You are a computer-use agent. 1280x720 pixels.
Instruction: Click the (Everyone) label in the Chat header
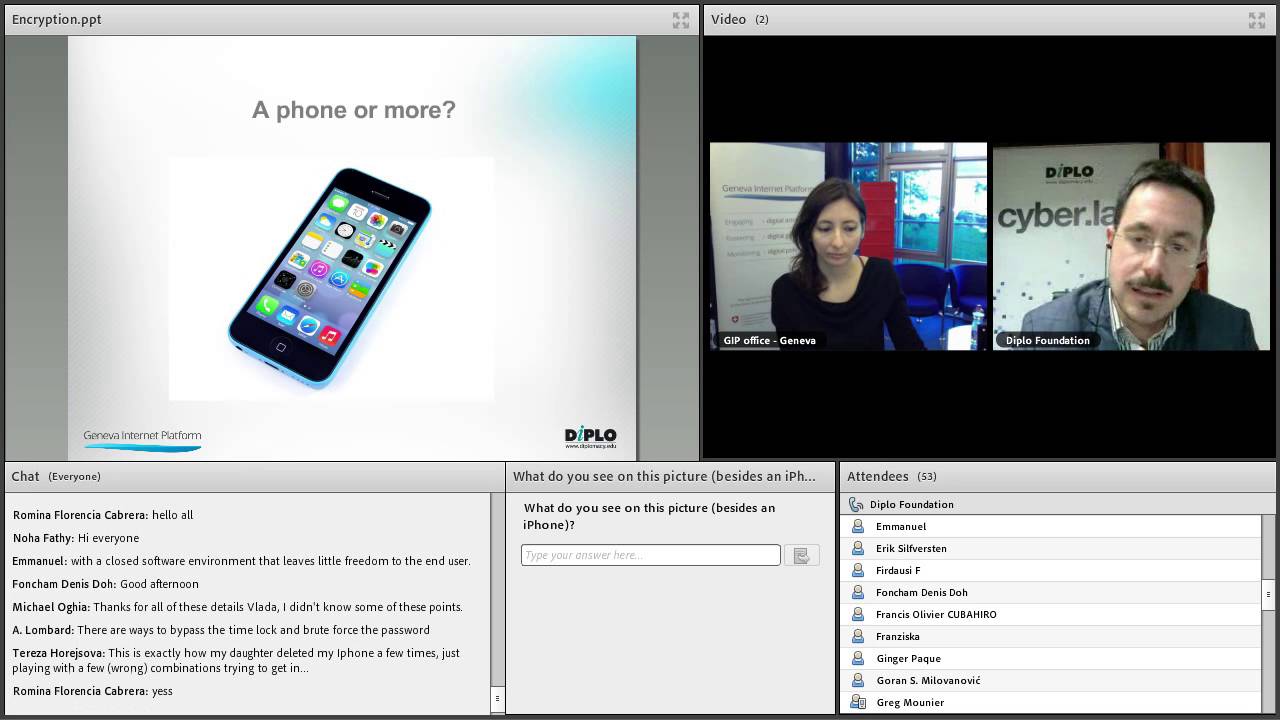74,477
